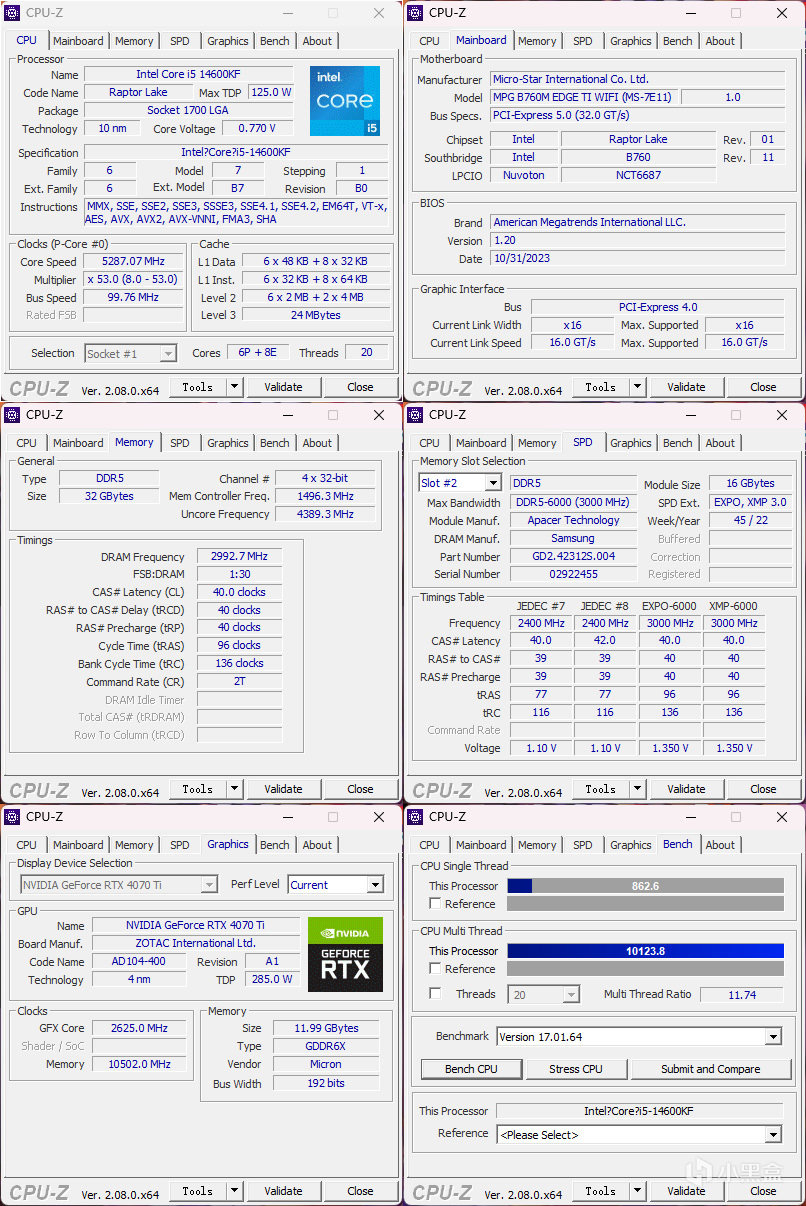Open Tools dropdown arrow in Mainboard-tab window

click(637, 387)
